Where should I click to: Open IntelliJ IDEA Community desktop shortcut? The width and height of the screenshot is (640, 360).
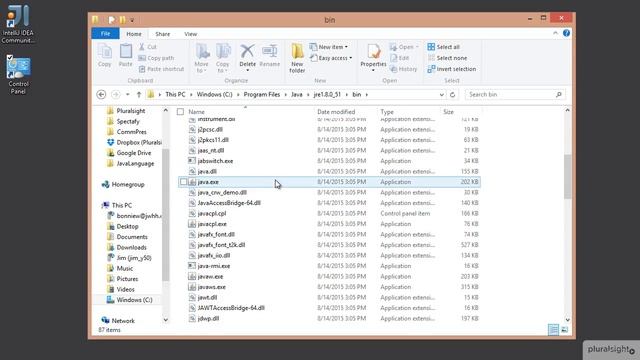click(18, 24)
